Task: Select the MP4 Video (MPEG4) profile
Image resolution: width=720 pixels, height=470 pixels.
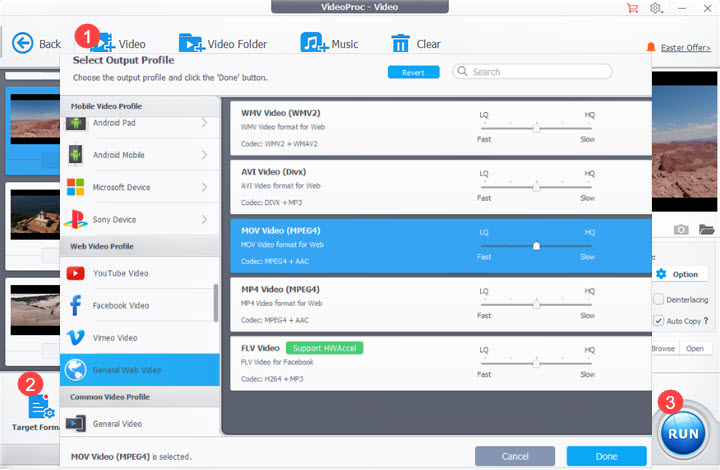Action: 441,304
